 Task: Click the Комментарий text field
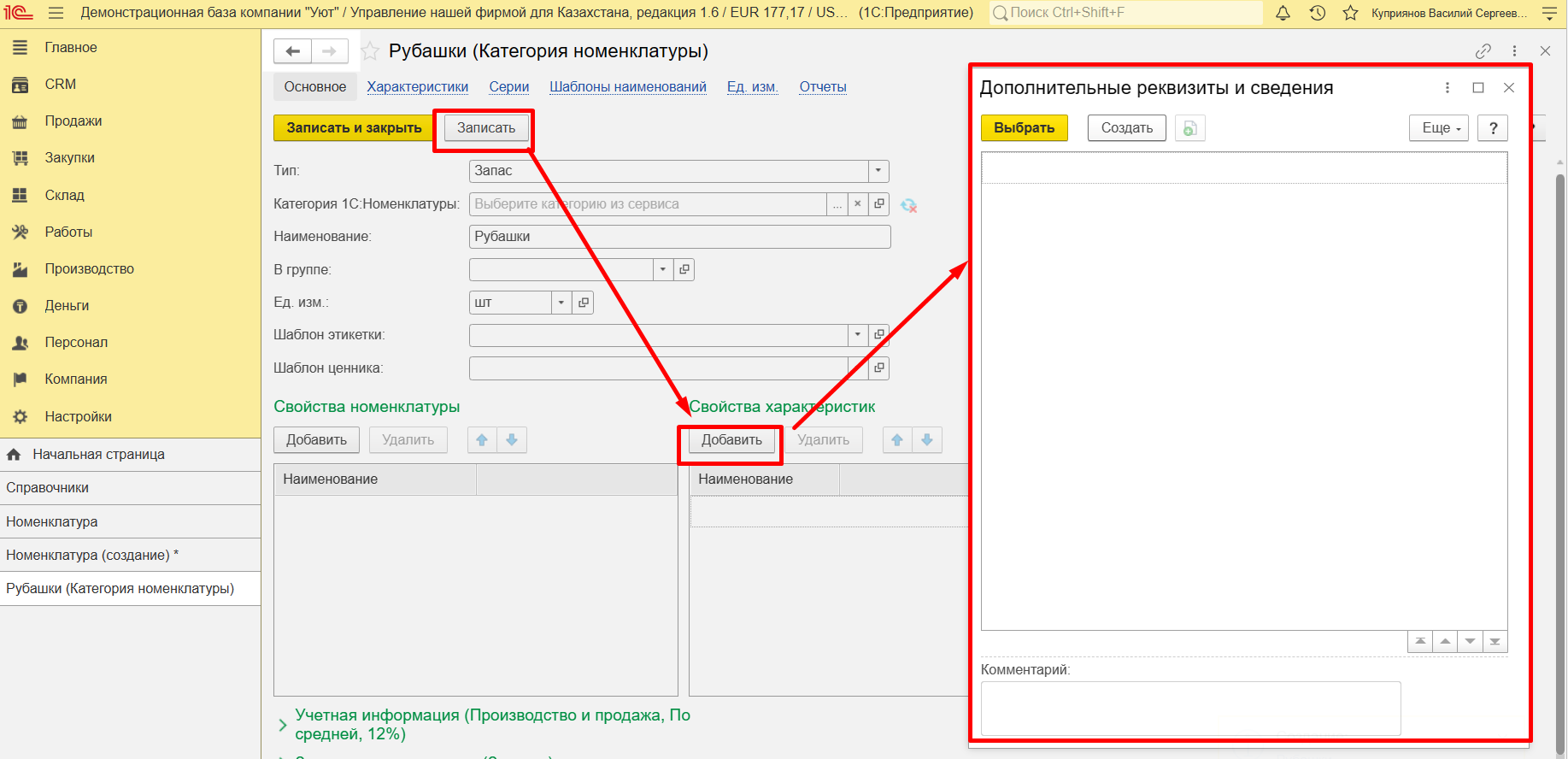click(x=1190, y=708)
